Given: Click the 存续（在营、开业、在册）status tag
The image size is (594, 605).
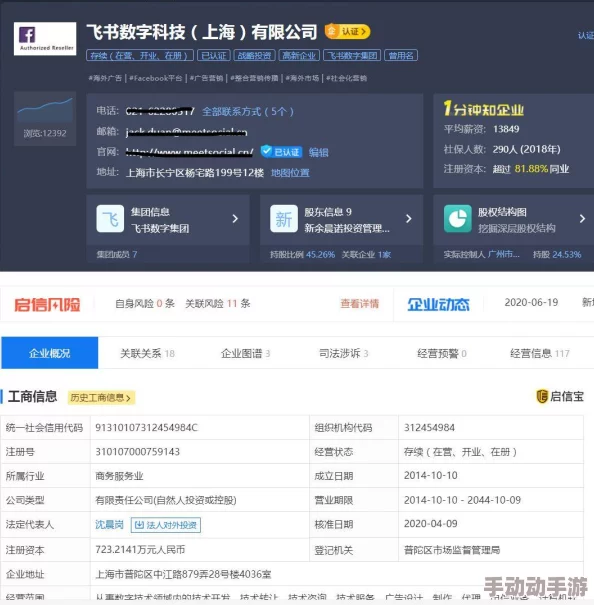Looking at the screenshot, I should (140, 56).
